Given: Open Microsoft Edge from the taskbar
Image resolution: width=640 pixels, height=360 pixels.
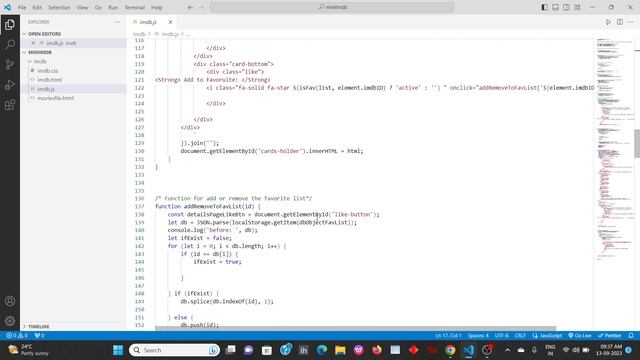Looking at the screenshot, I should pos(322,350).
